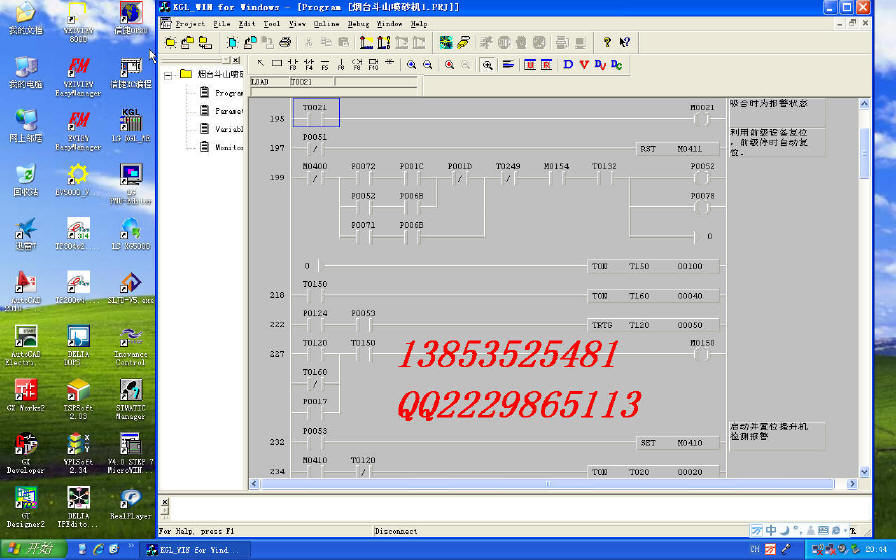Open the Debug menu
The height and width of the screenshot is (560, 896).
[358, 23]
